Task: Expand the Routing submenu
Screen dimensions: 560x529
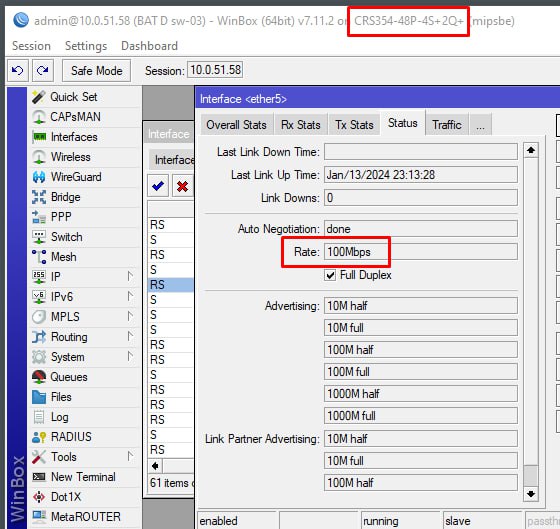Action: coord(130,337)
